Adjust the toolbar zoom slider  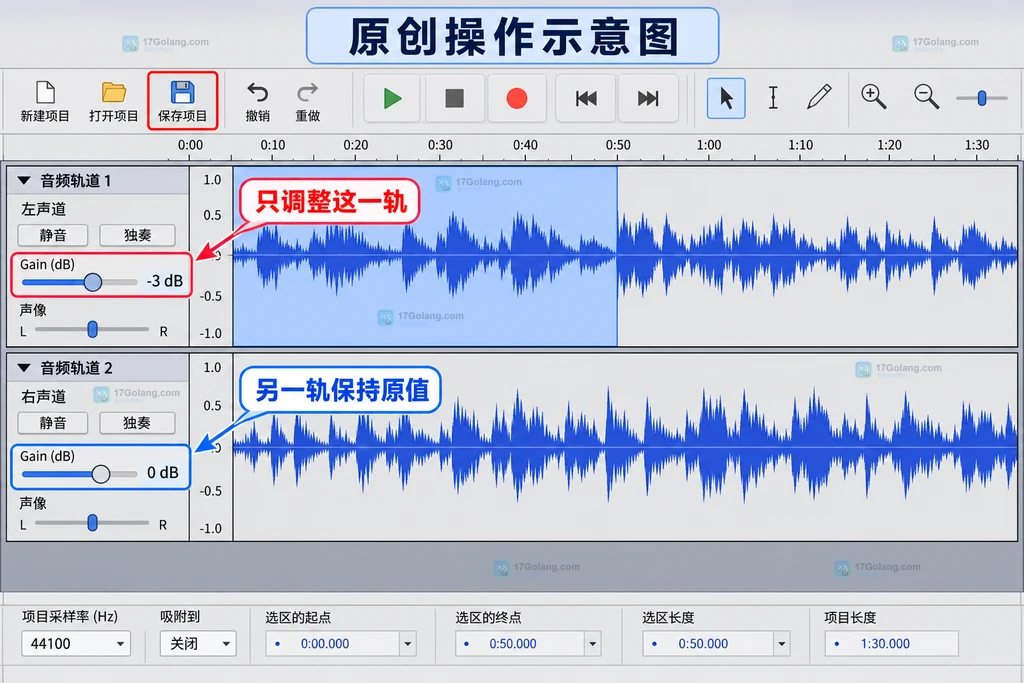(x=982, y=99)
